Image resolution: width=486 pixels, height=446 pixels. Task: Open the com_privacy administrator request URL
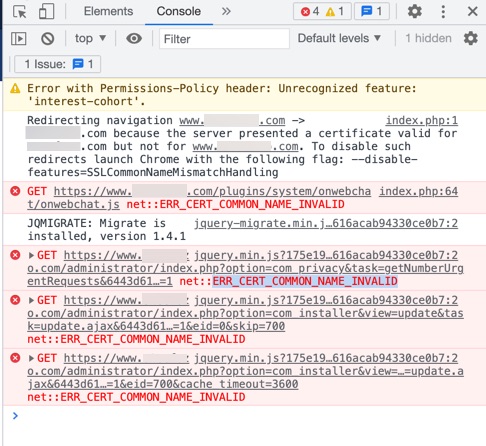pyautogui.click(x=245, y=268)
